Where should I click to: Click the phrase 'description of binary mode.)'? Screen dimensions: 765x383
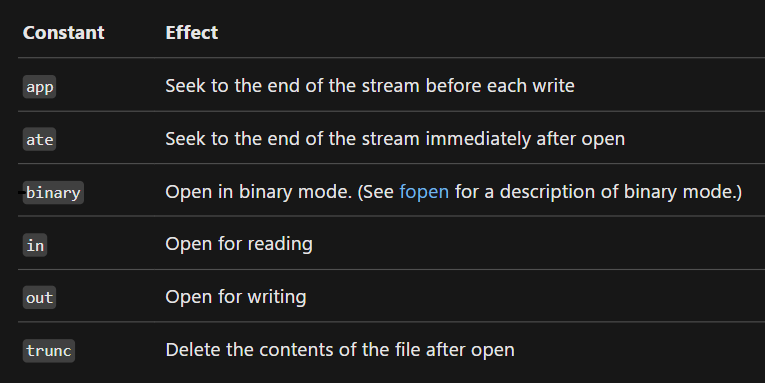coord(621,192)
